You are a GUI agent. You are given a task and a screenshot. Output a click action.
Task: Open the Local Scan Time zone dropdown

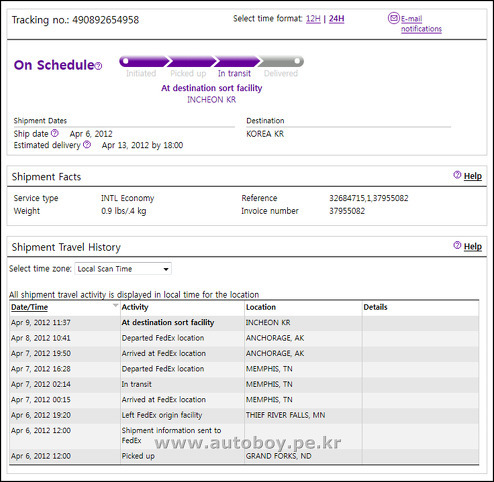coord(123,269)
